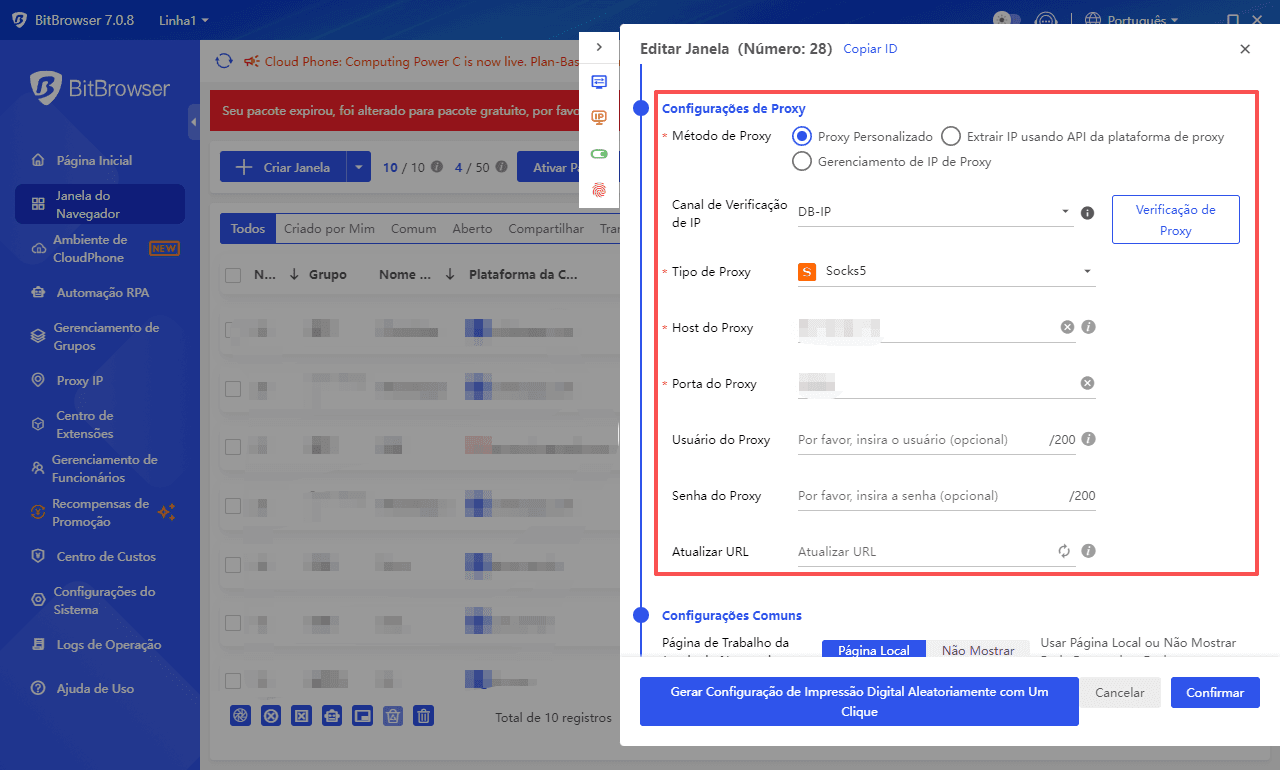Screen dimensions: 1280x770
Task: Choose Gerenciamento de IP de Proxy option
Action: (801, 161)
